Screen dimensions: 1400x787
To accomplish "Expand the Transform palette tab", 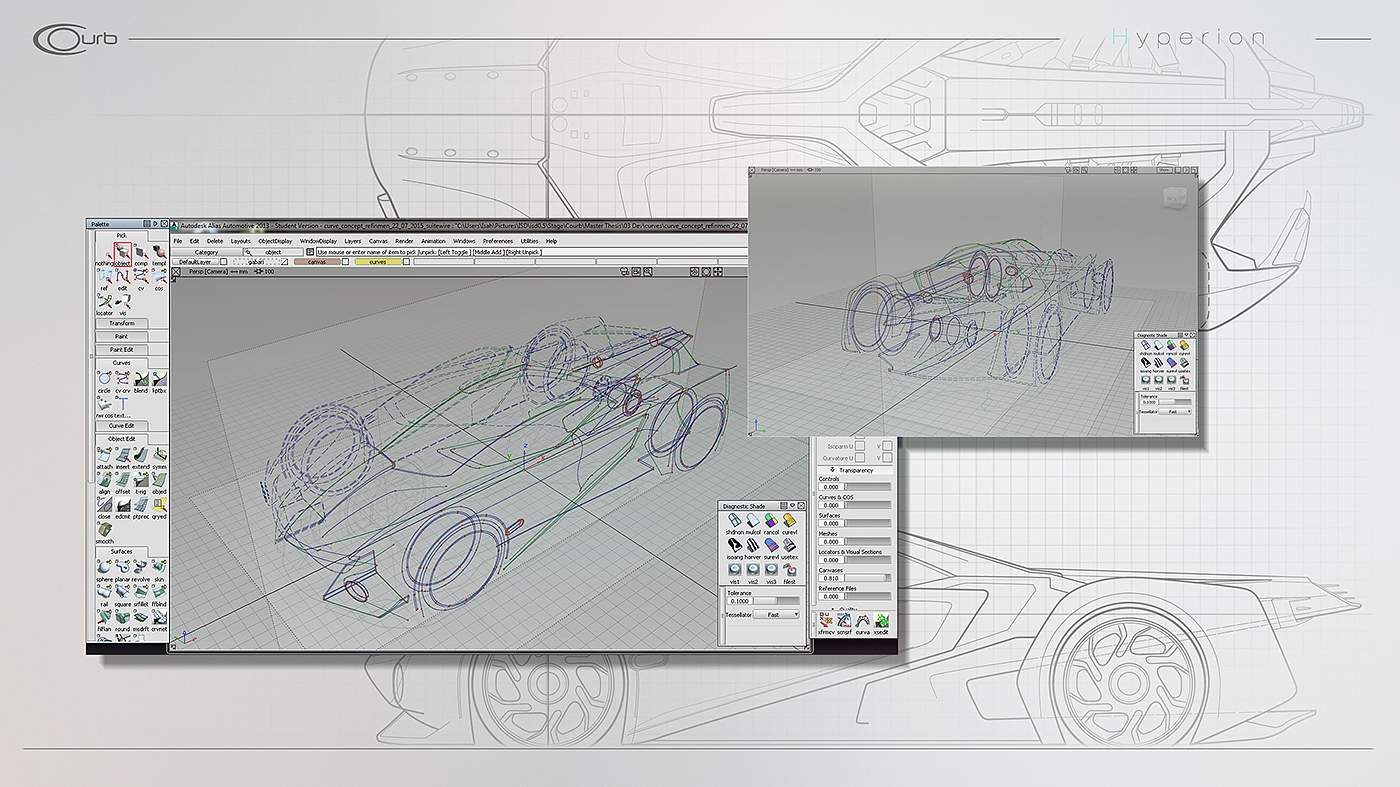I will click(122, 323).
